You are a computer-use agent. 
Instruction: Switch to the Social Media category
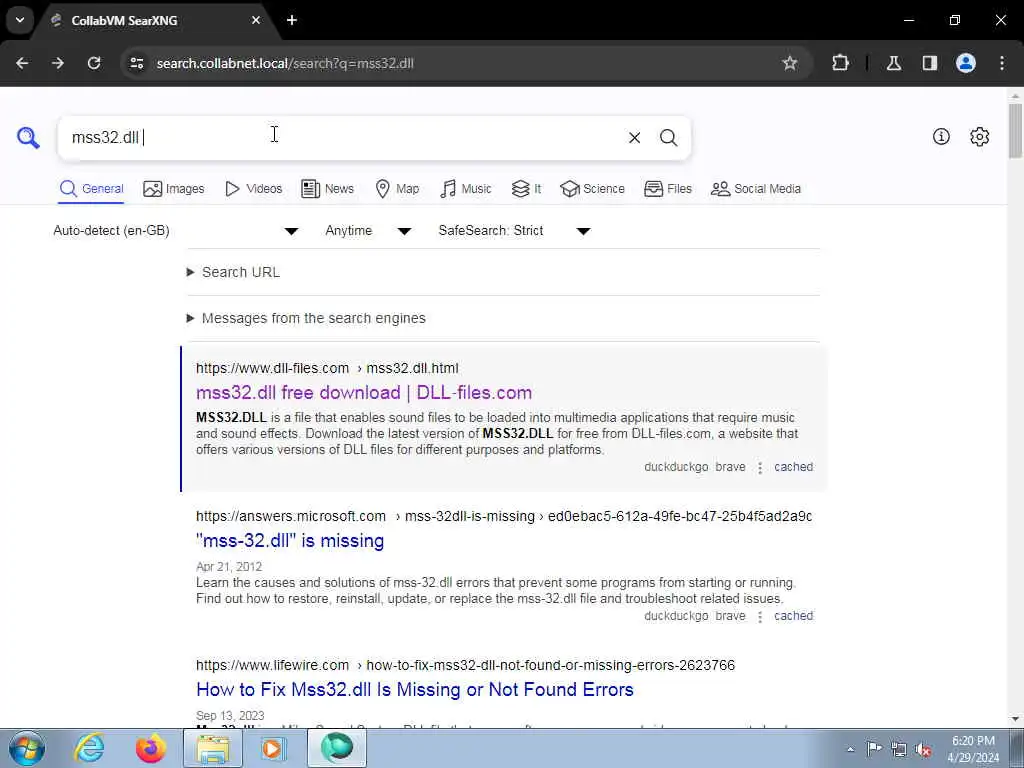[x=756, y=189]
